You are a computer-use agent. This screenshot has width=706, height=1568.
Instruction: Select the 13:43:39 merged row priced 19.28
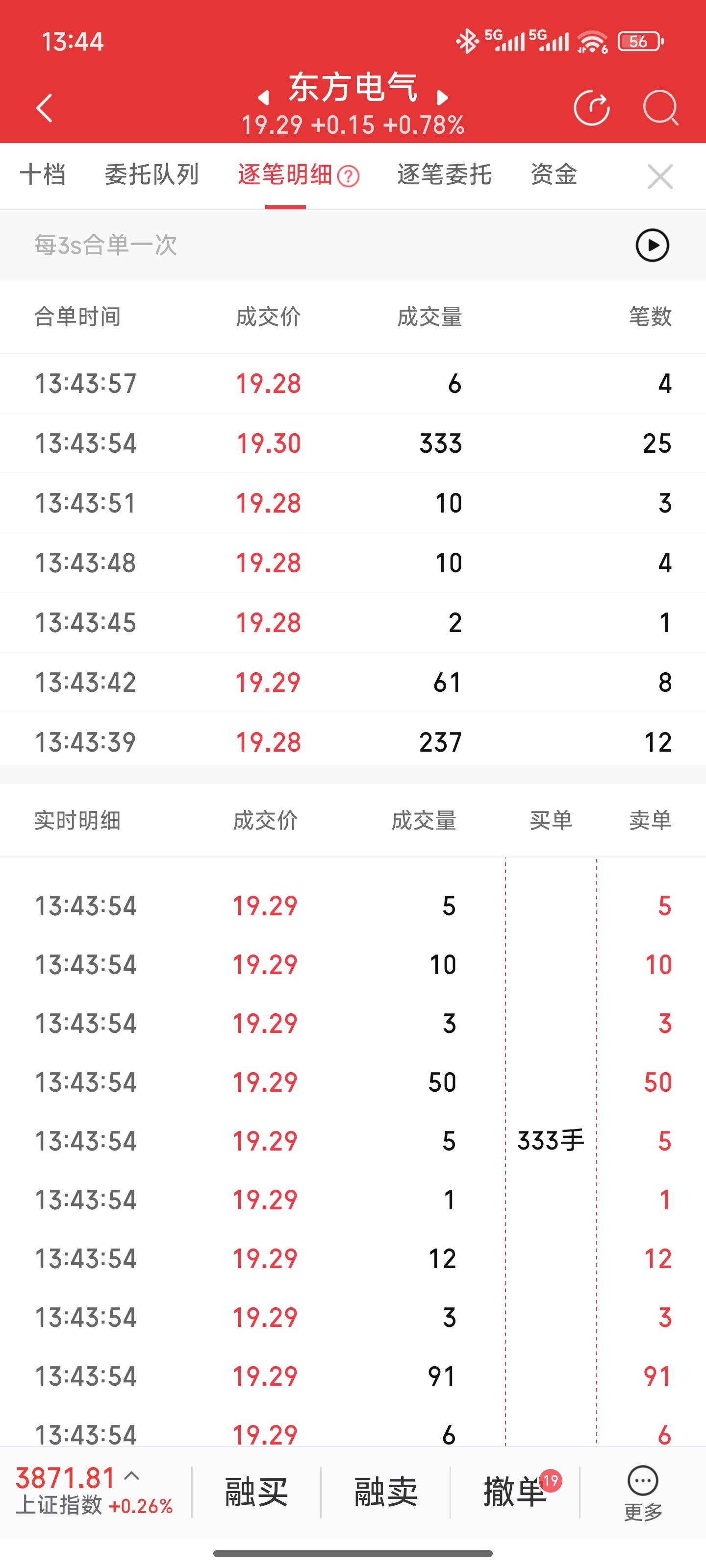[353, 742]
